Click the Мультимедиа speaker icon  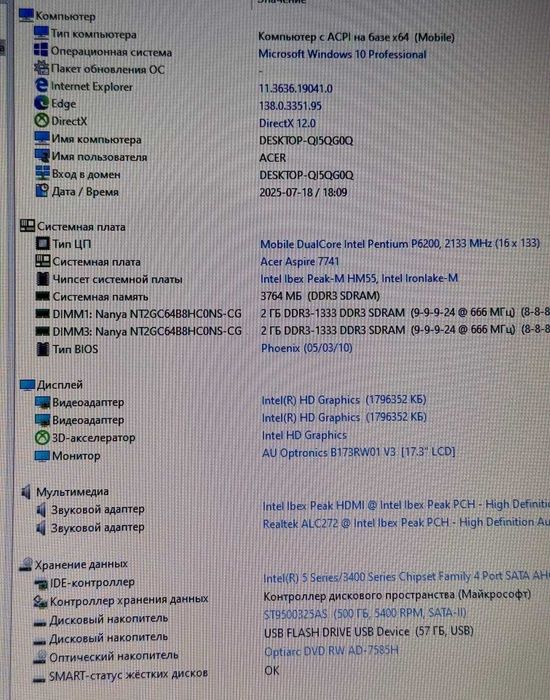26,492
